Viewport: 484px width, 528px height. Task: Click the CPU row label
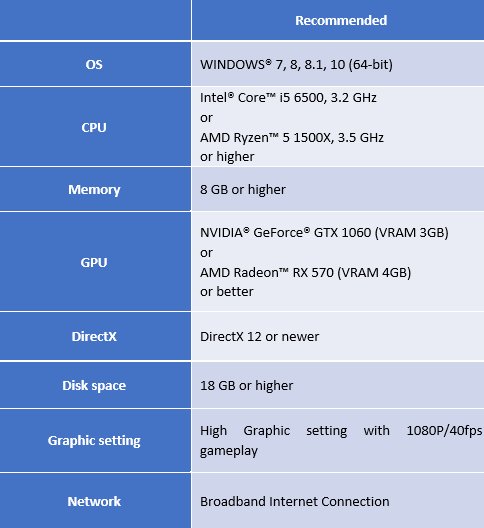coord(94,127)
